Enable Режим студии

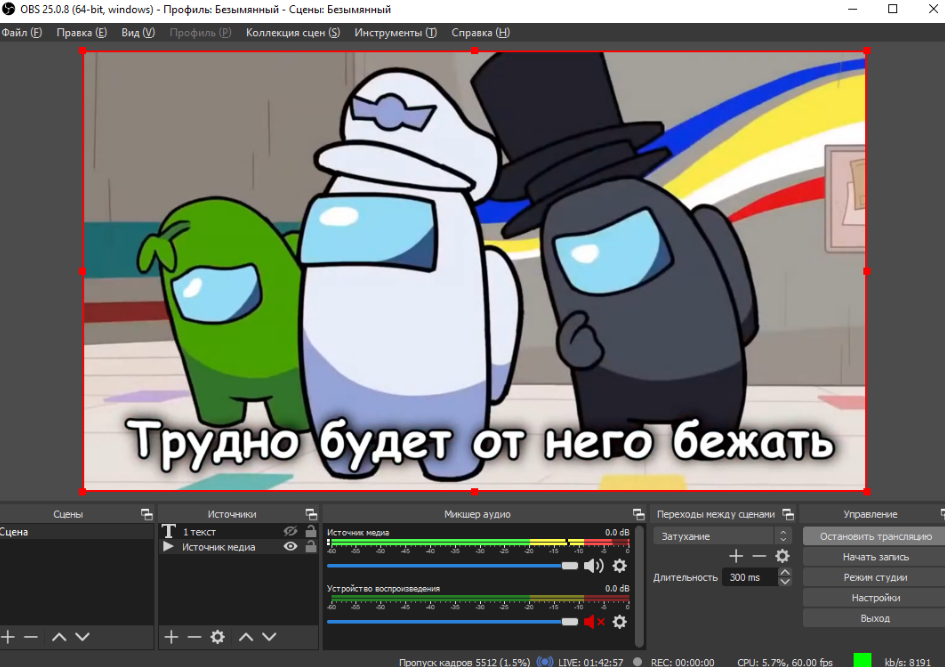(875, 577)
